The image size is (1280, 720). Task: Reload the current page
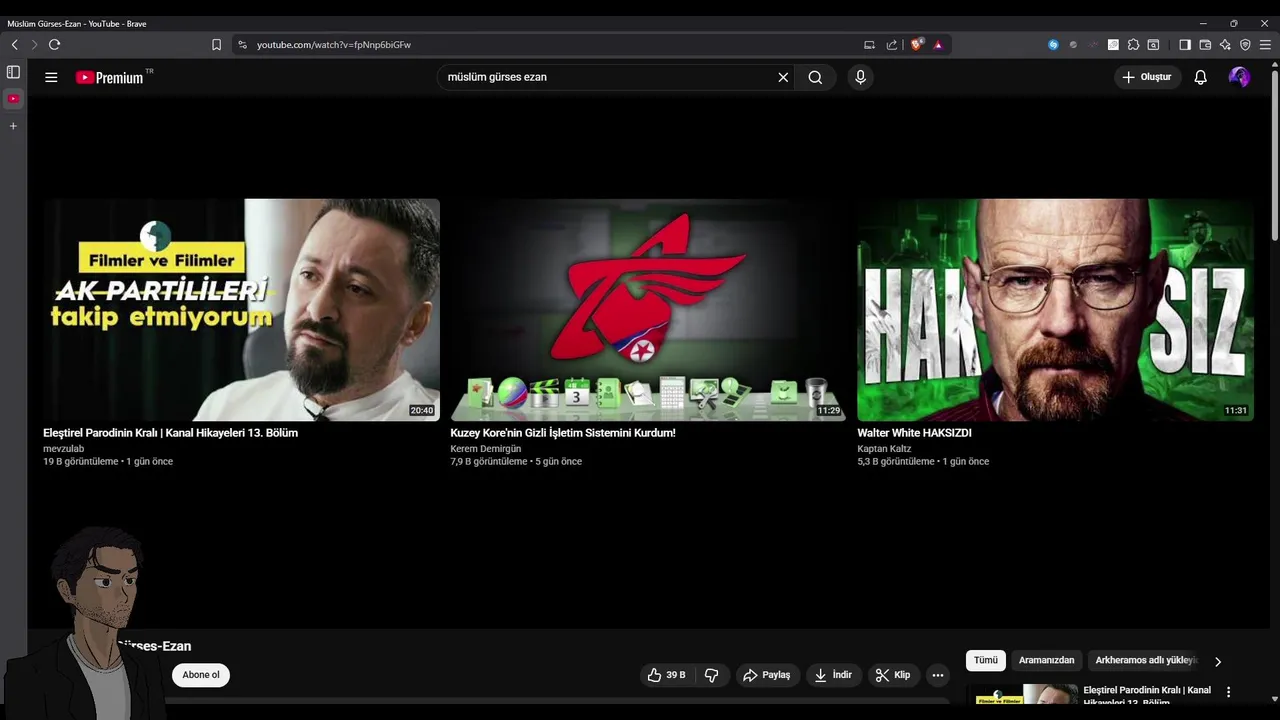tap(54, 44)
